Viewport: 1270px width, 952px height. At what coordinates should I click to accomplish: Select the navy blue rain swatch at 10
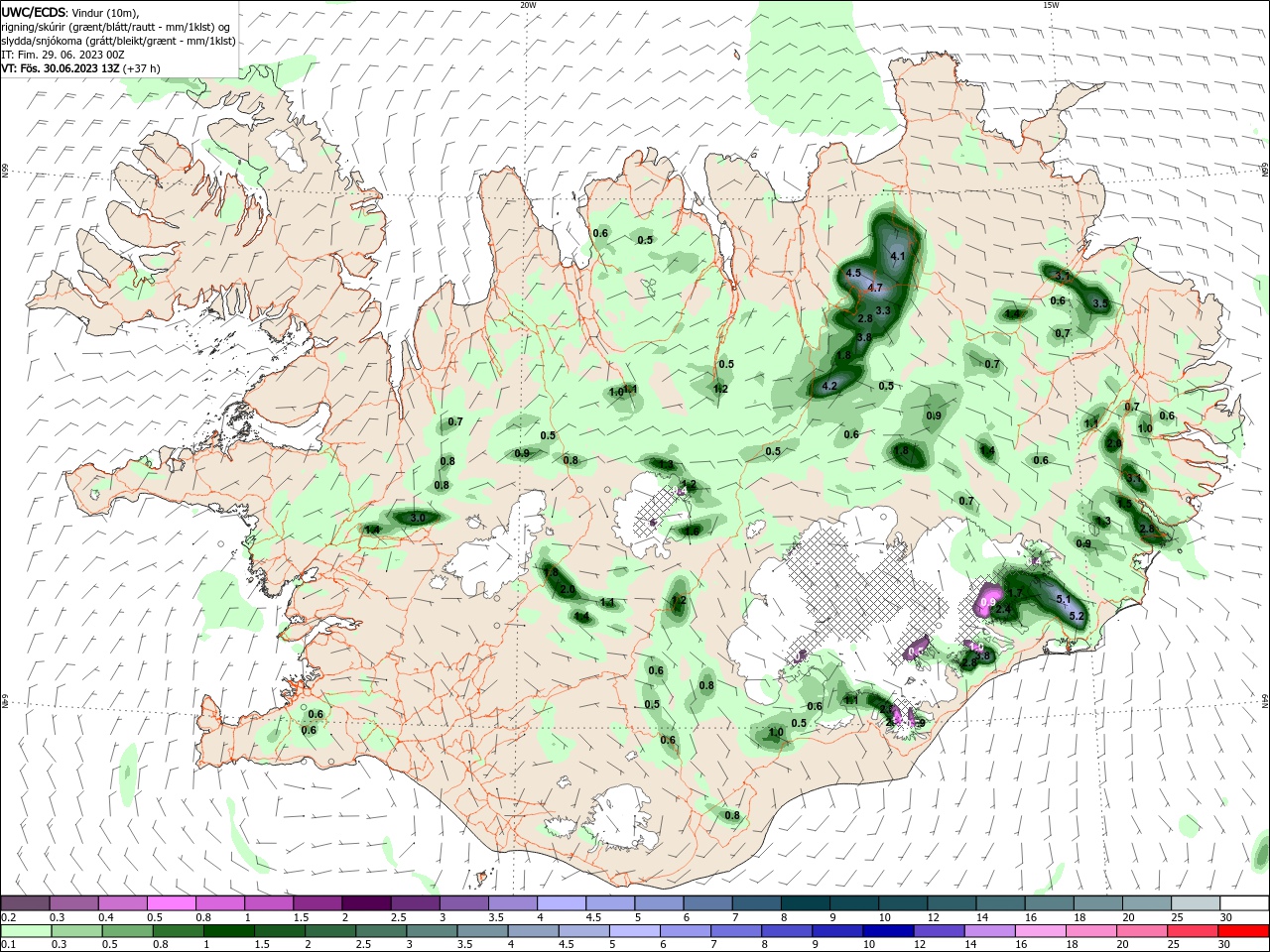(x=886, y=931)
